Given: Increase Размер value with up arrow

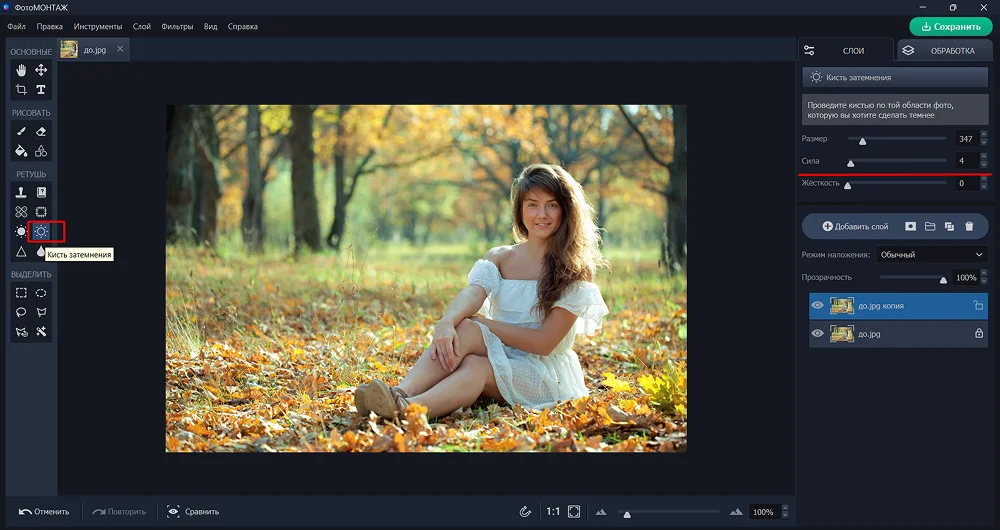Looking at the screenshot, I should tap(983, 135).
